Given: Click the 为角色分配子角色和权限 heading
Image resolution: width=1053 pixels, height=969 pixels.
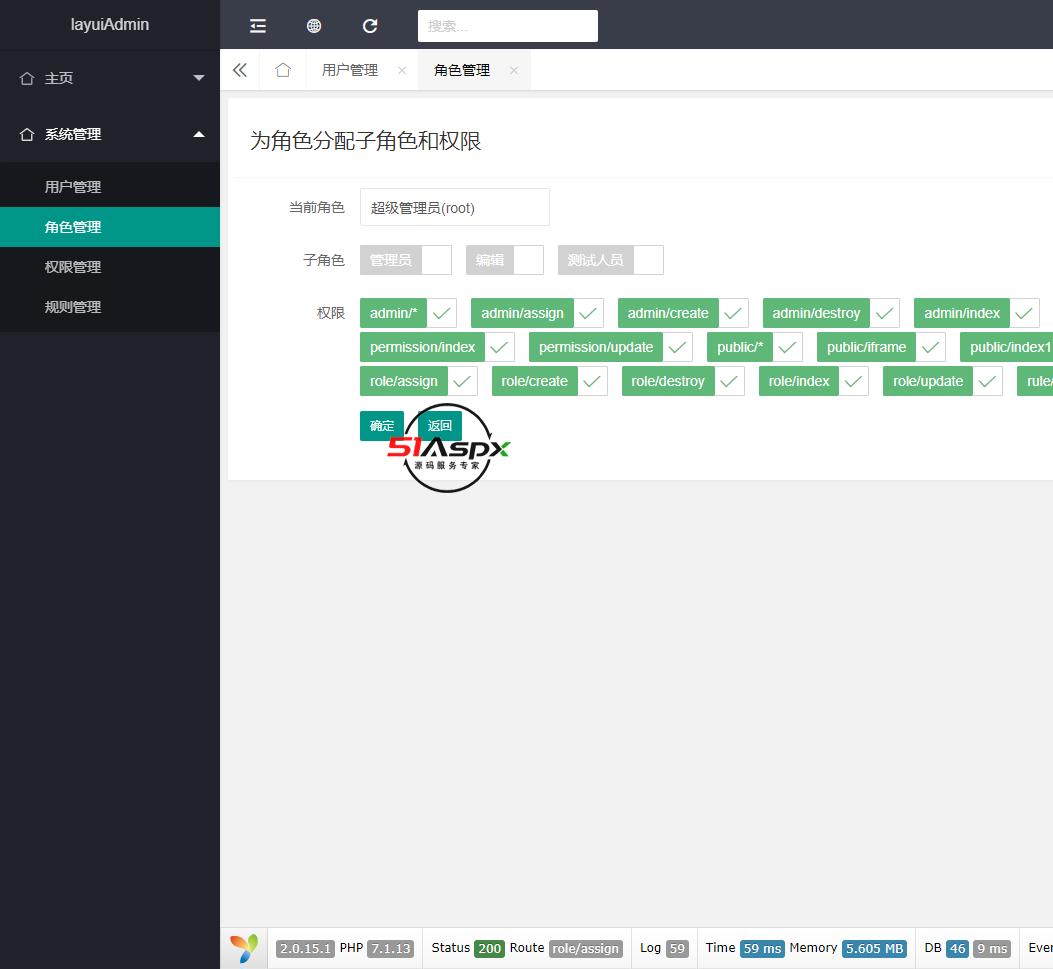Looking at the screenshot, I should point(365,141).
